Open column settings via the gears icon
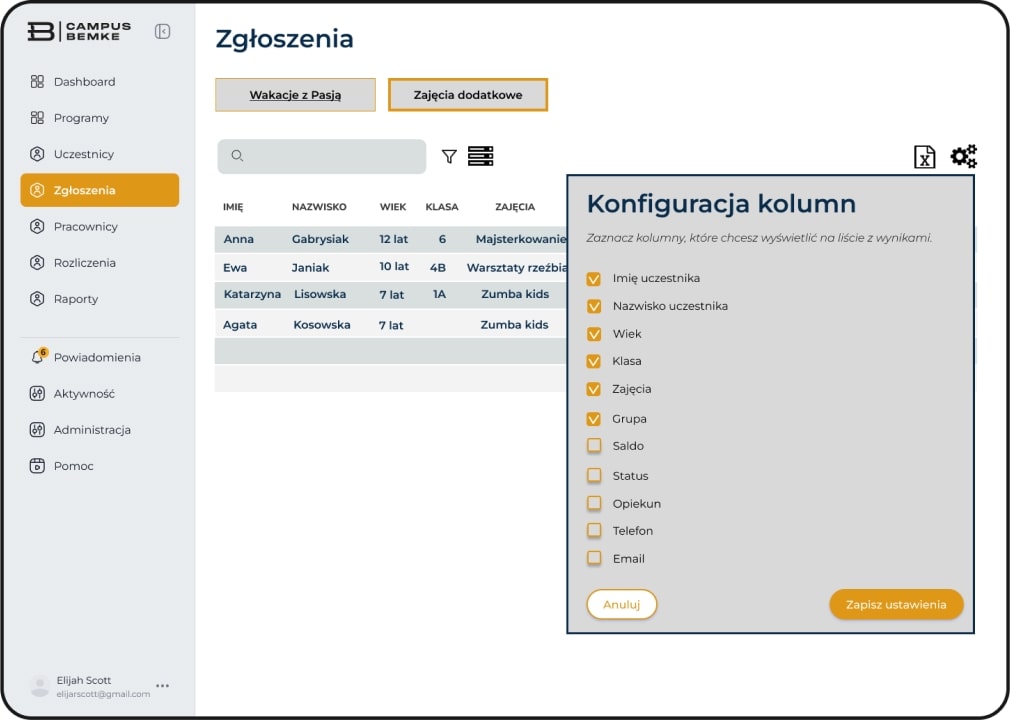The image size is (1010, 720). 963,156
